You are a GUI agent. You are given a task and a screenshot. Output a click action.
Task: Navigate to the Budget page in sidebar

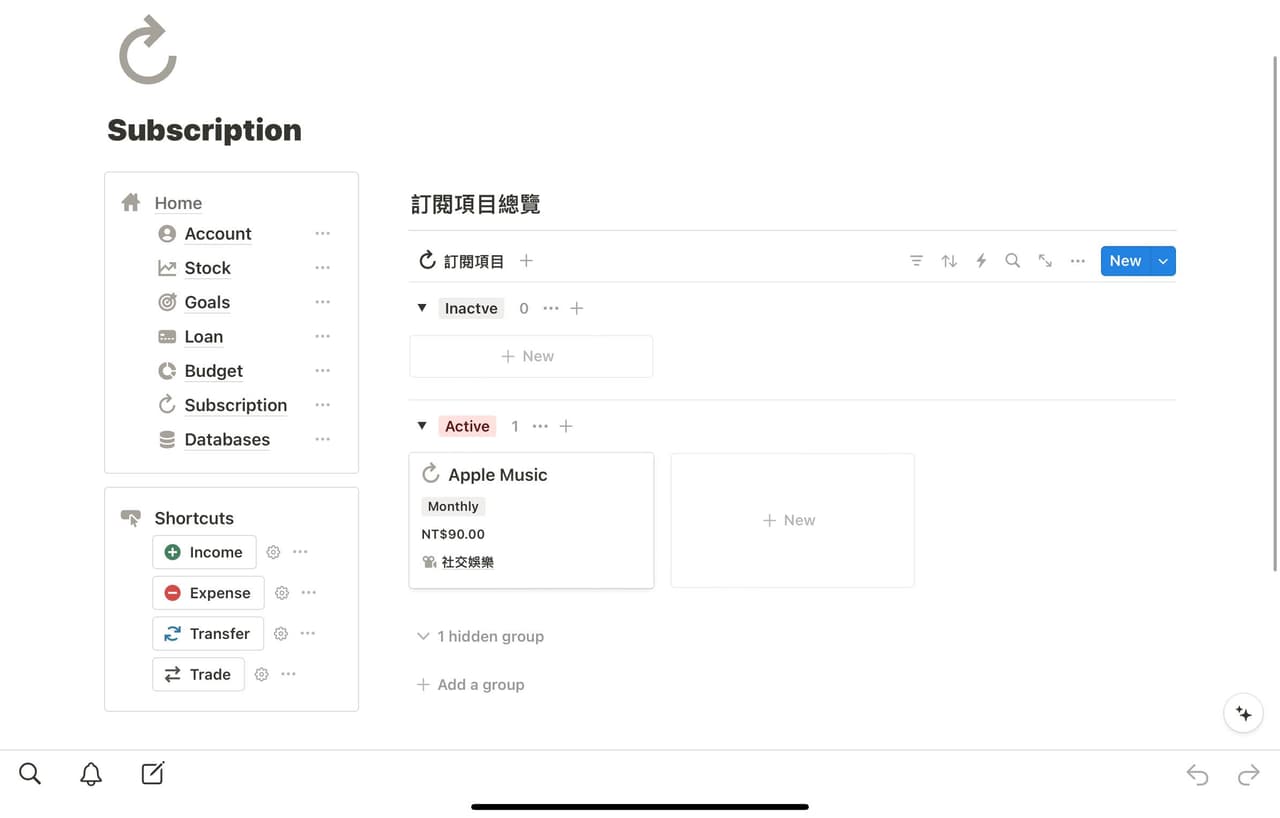tap(213, 371)
